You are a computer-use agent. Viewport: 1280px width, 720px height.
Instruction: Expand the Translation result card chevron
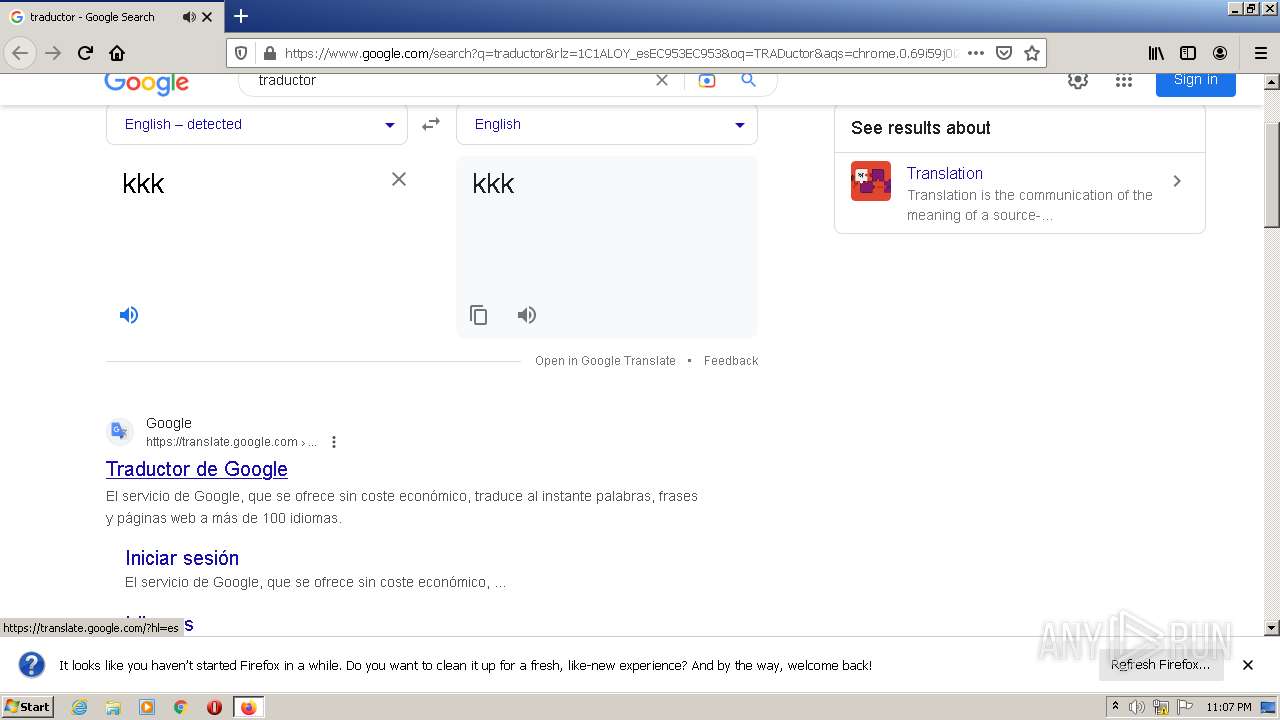pyautogui.click(x=1177, y=181)
